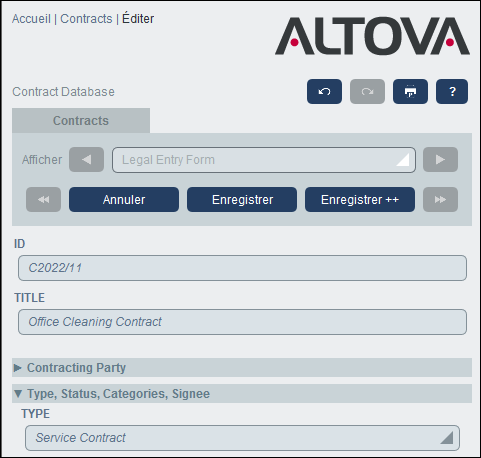This screenshot has width=481, height=458.
Task: Click the Annuler button
Action: click(x=124, y=200)
